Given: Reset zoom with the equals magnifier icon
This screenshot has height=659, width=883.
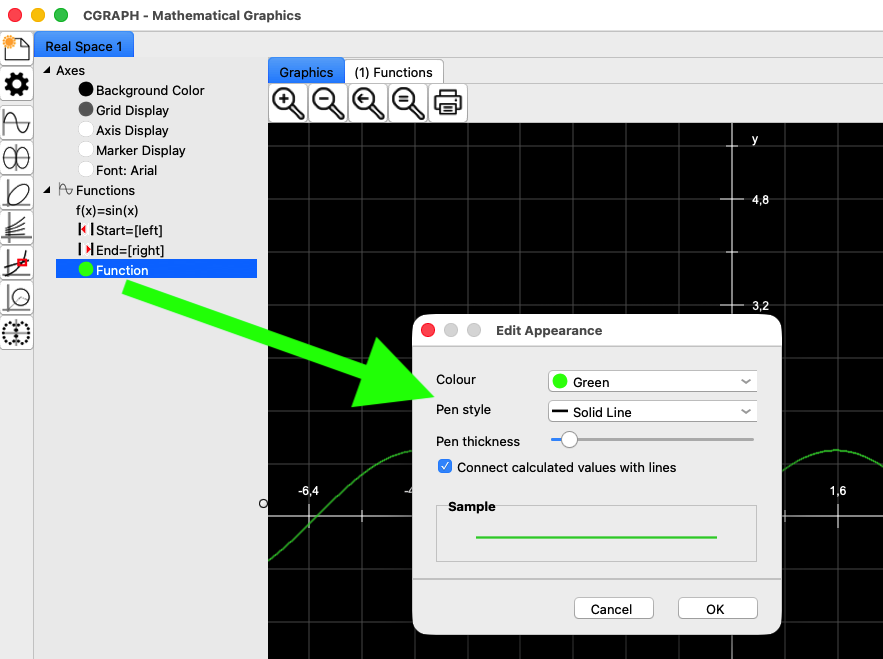Looking at the screenshot, I should (x=408, y=102).
